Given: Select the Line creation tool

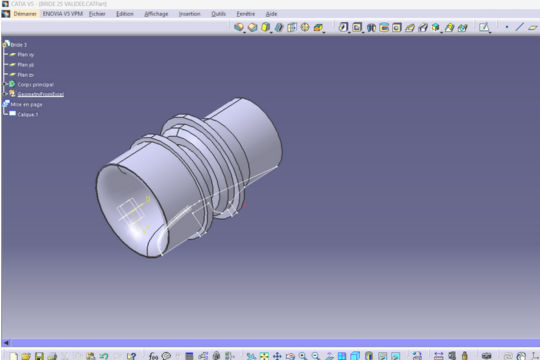Looking at the screenshot, I should (519, 27).
